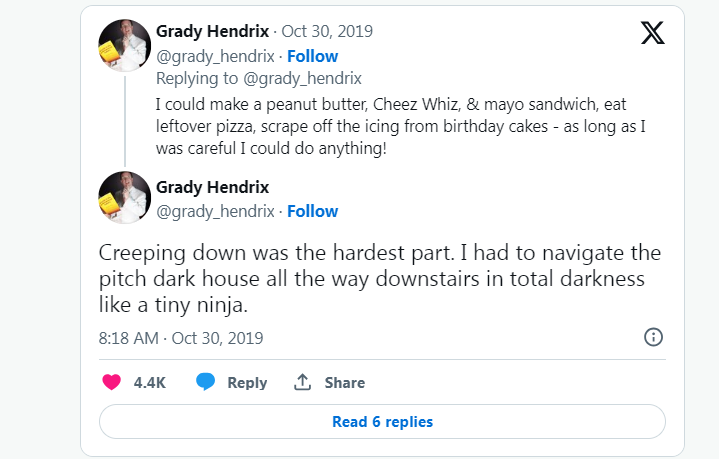Click Follow in the parent tweet header
This screenshot has width=719, height=459.
(313, 56)
